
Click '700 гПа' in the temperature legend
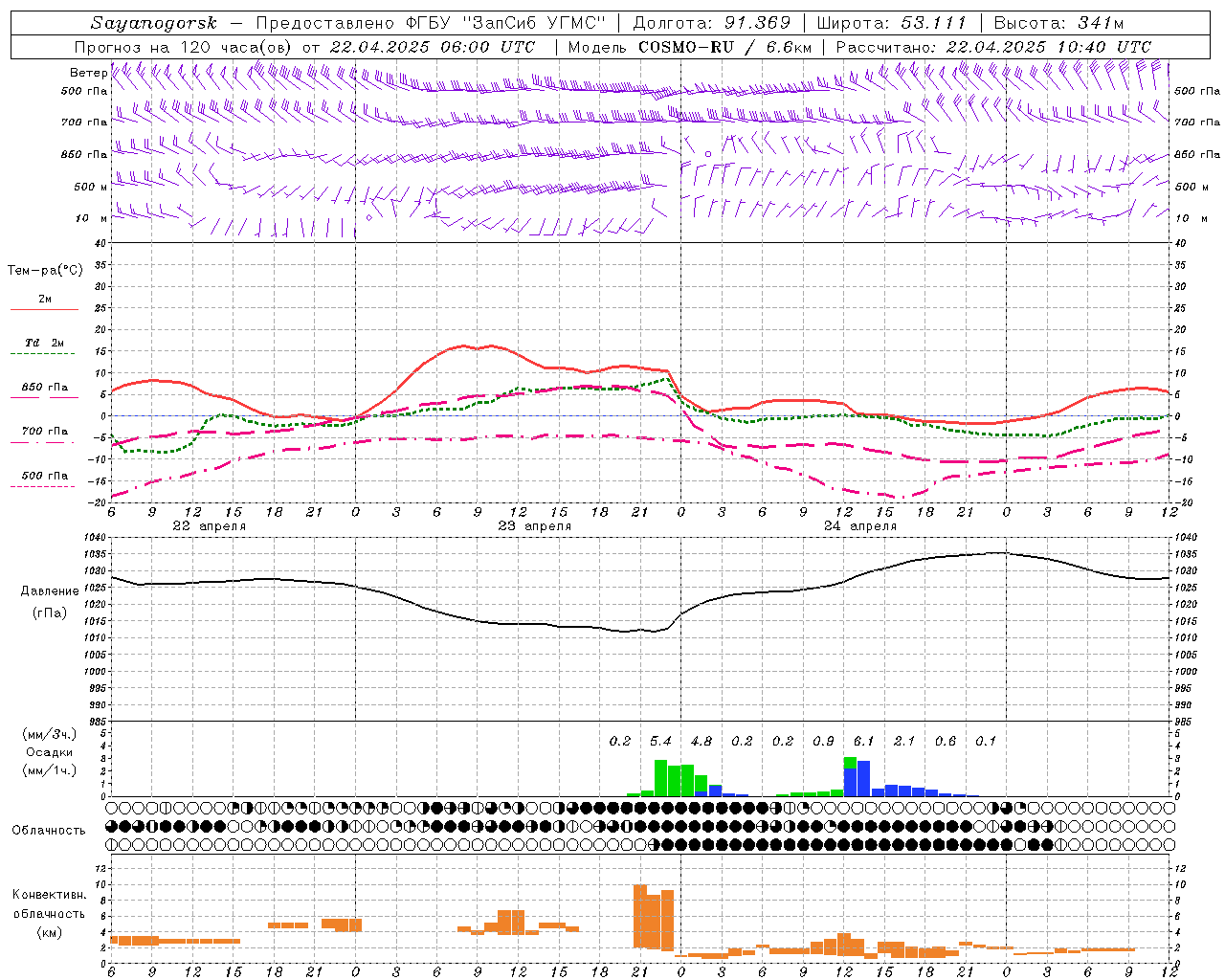pos(45,432)
